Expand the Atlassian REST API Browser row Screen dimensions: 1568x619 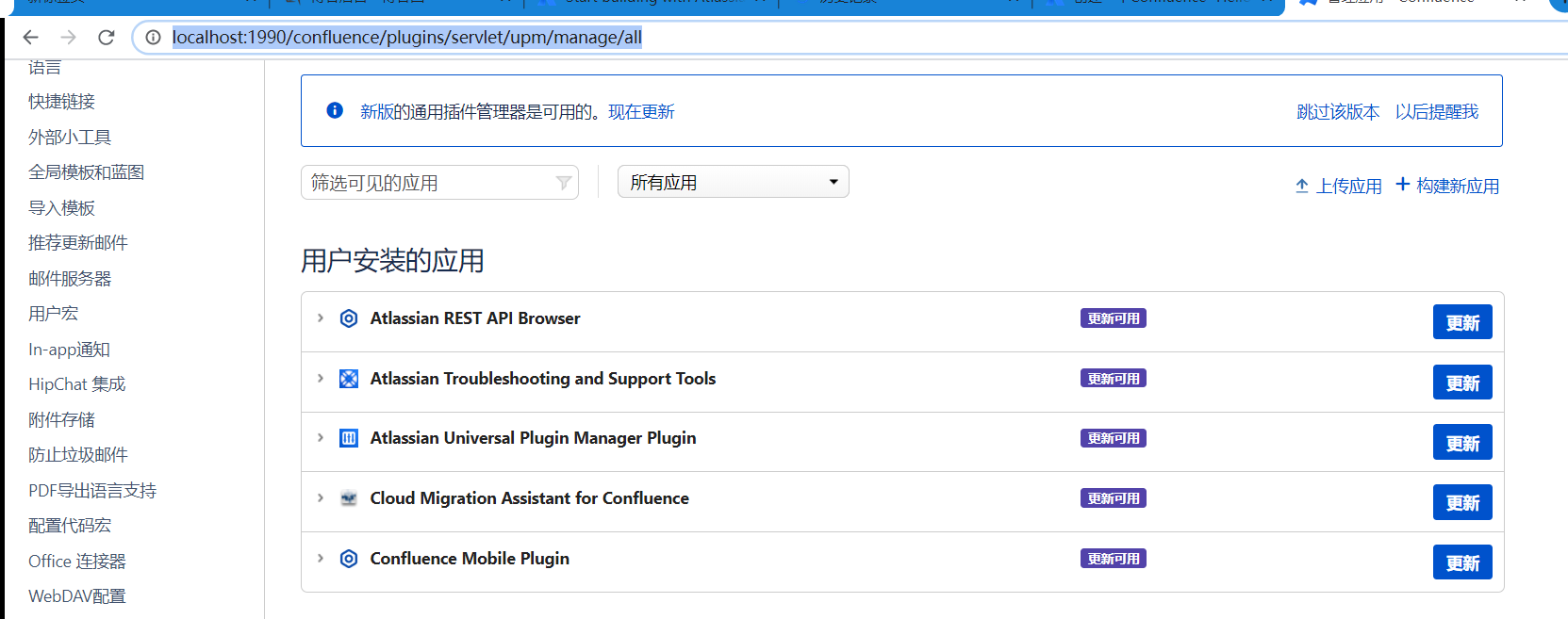[x=321, y=318]
